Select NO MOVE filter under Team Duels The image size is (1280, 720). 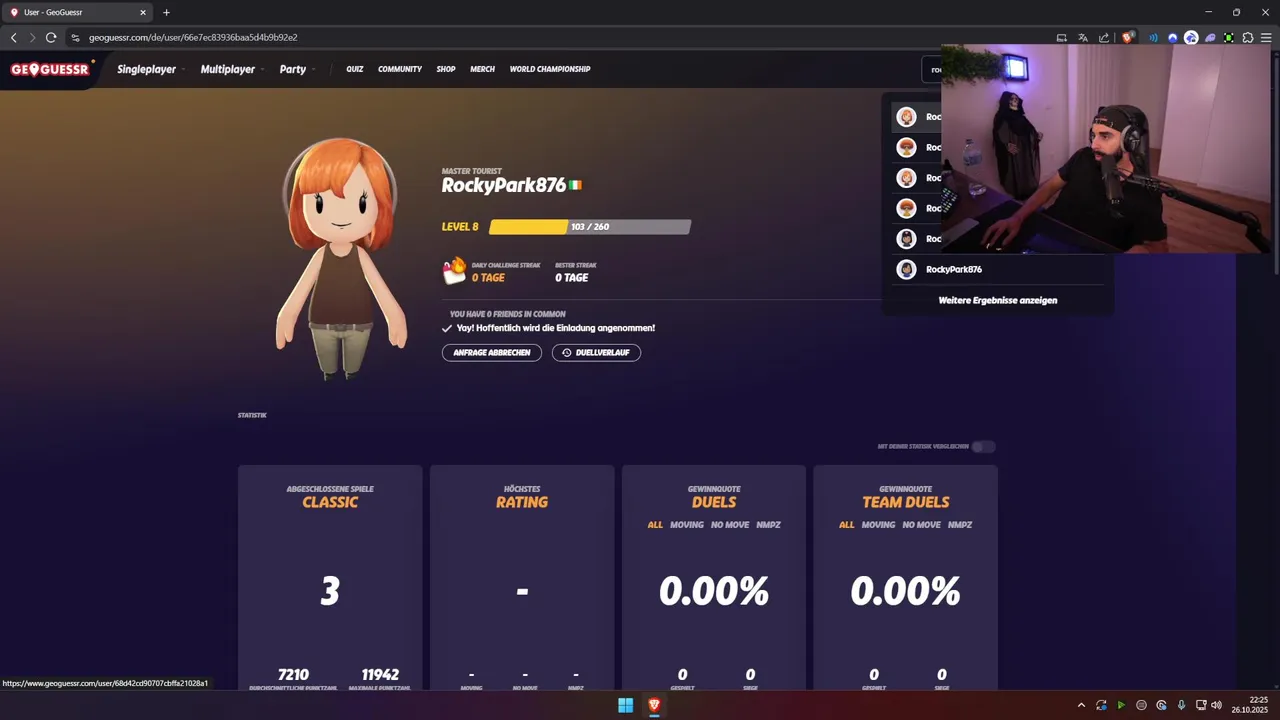[x=922, y=524]
